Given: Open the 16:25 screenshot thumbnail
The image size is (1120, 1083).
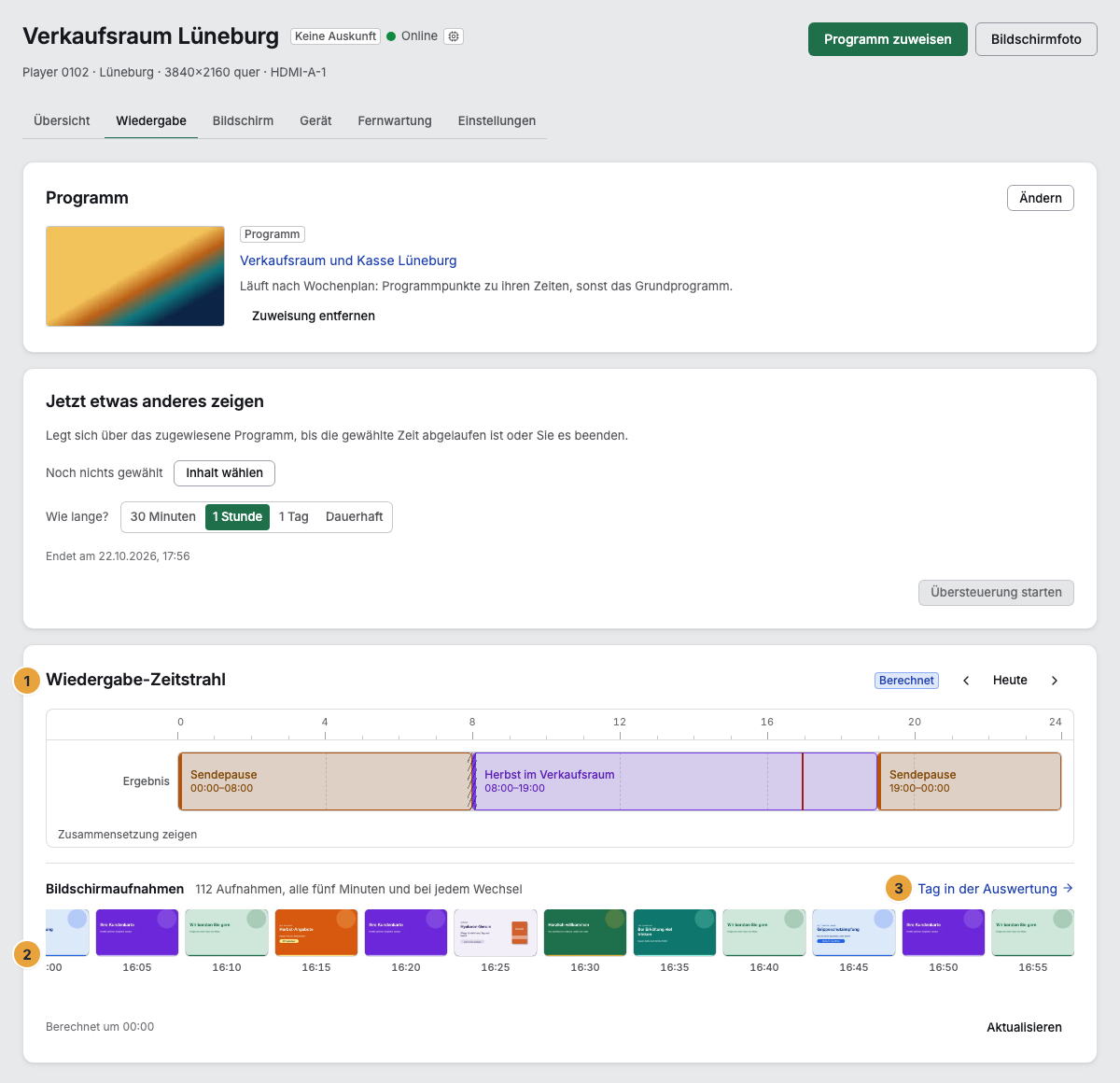Looking at the screenshot, I should point(496,933).
